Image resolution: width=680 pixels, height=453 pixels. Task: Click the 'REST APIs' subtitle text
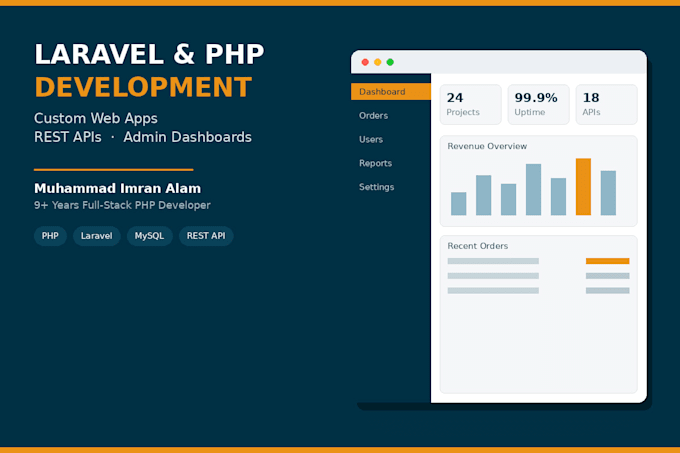point(68,137)
